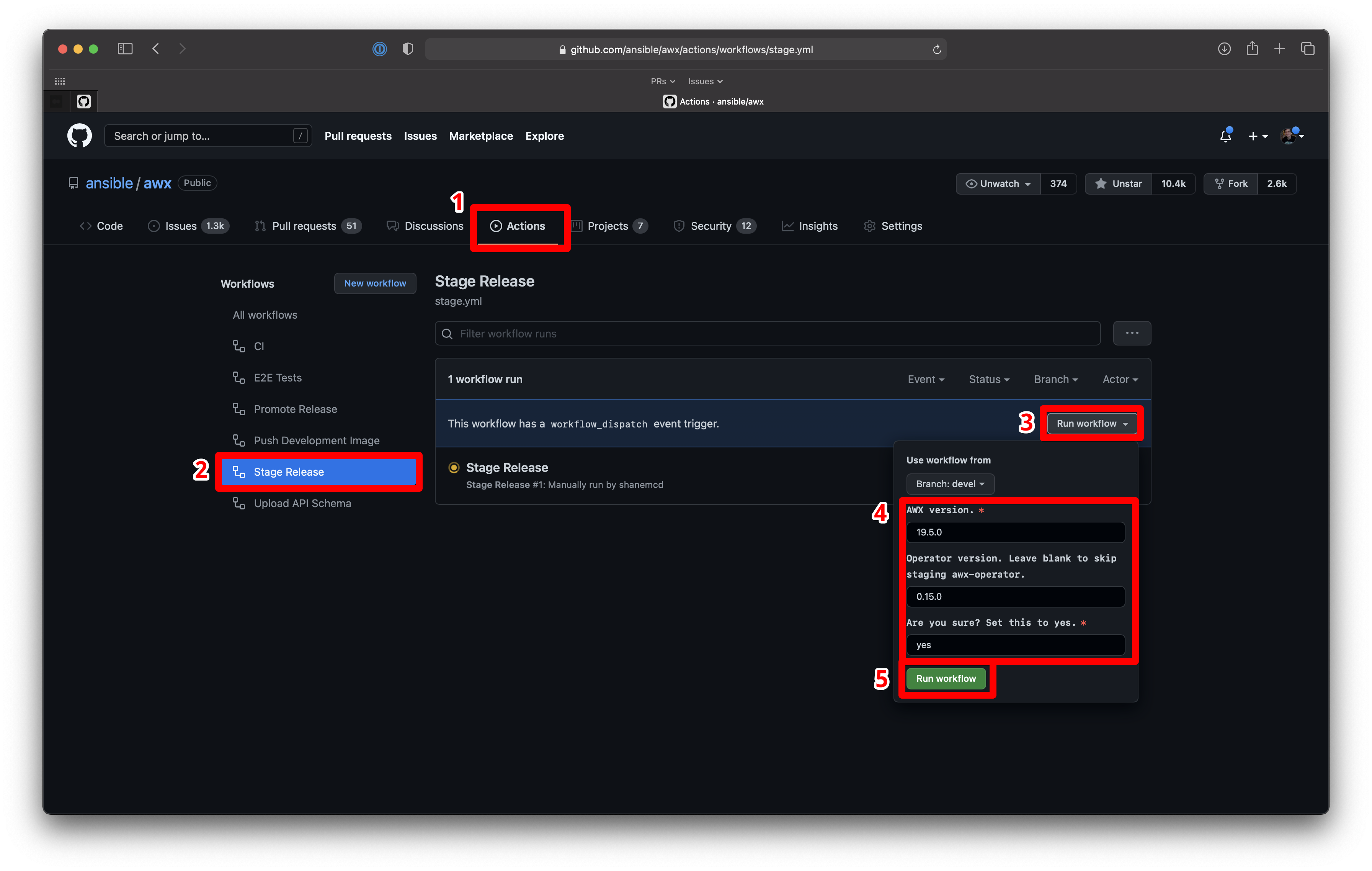
Task: Click the Unstar button
Action: coord(1119,183)
